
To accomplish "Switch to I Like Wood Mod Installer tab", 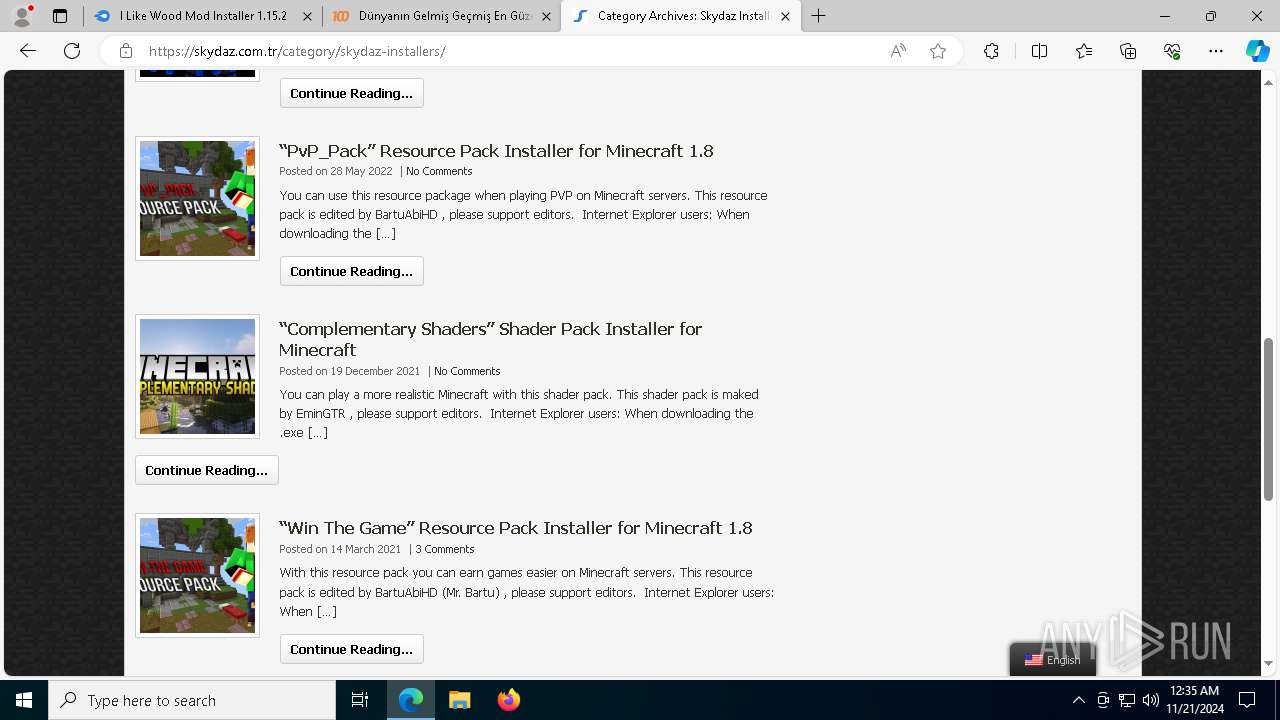I will click(x=203, y=16).
